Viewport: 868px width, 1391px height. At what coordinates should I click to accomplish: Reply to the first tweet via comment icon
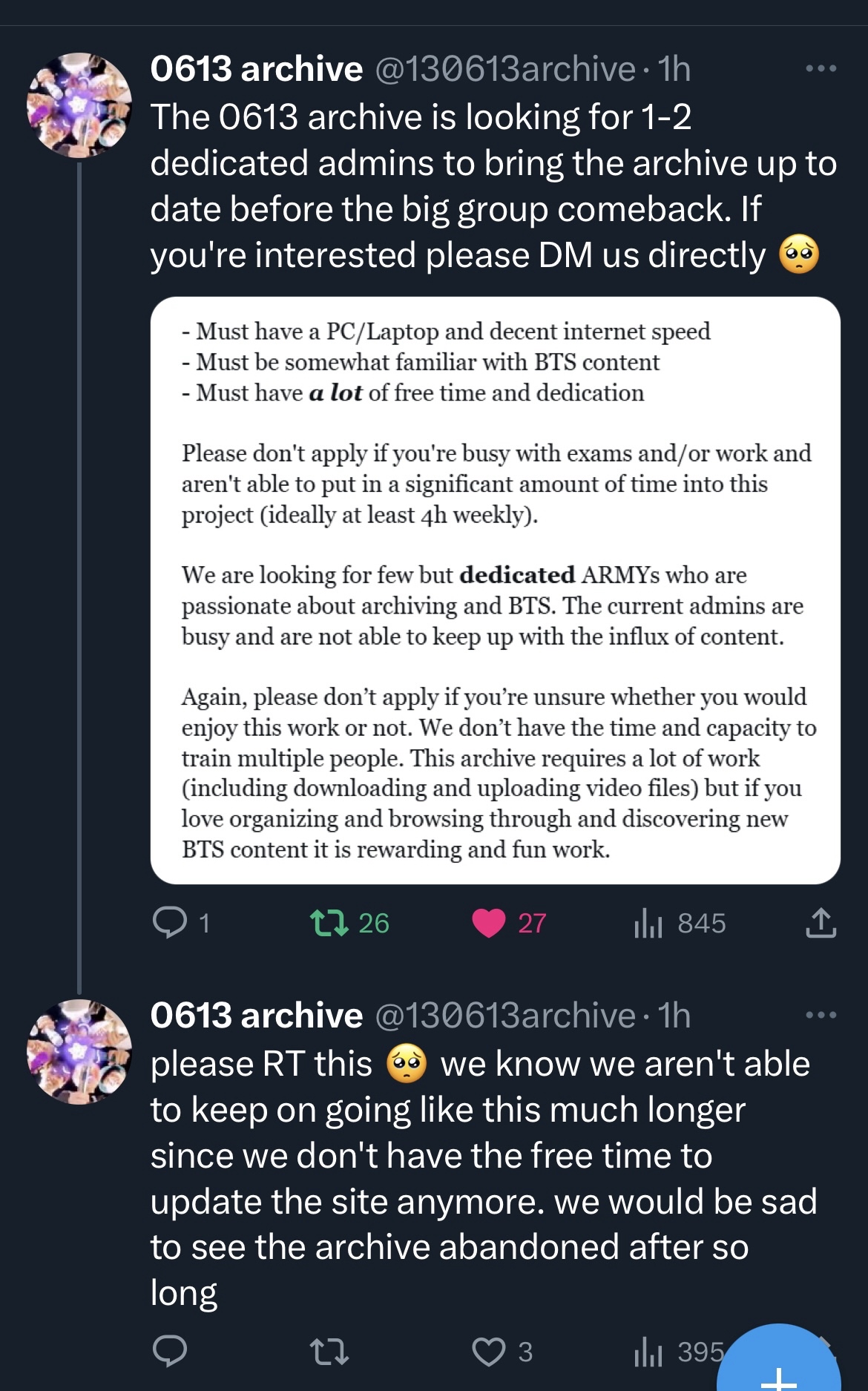tap(170, 923)
